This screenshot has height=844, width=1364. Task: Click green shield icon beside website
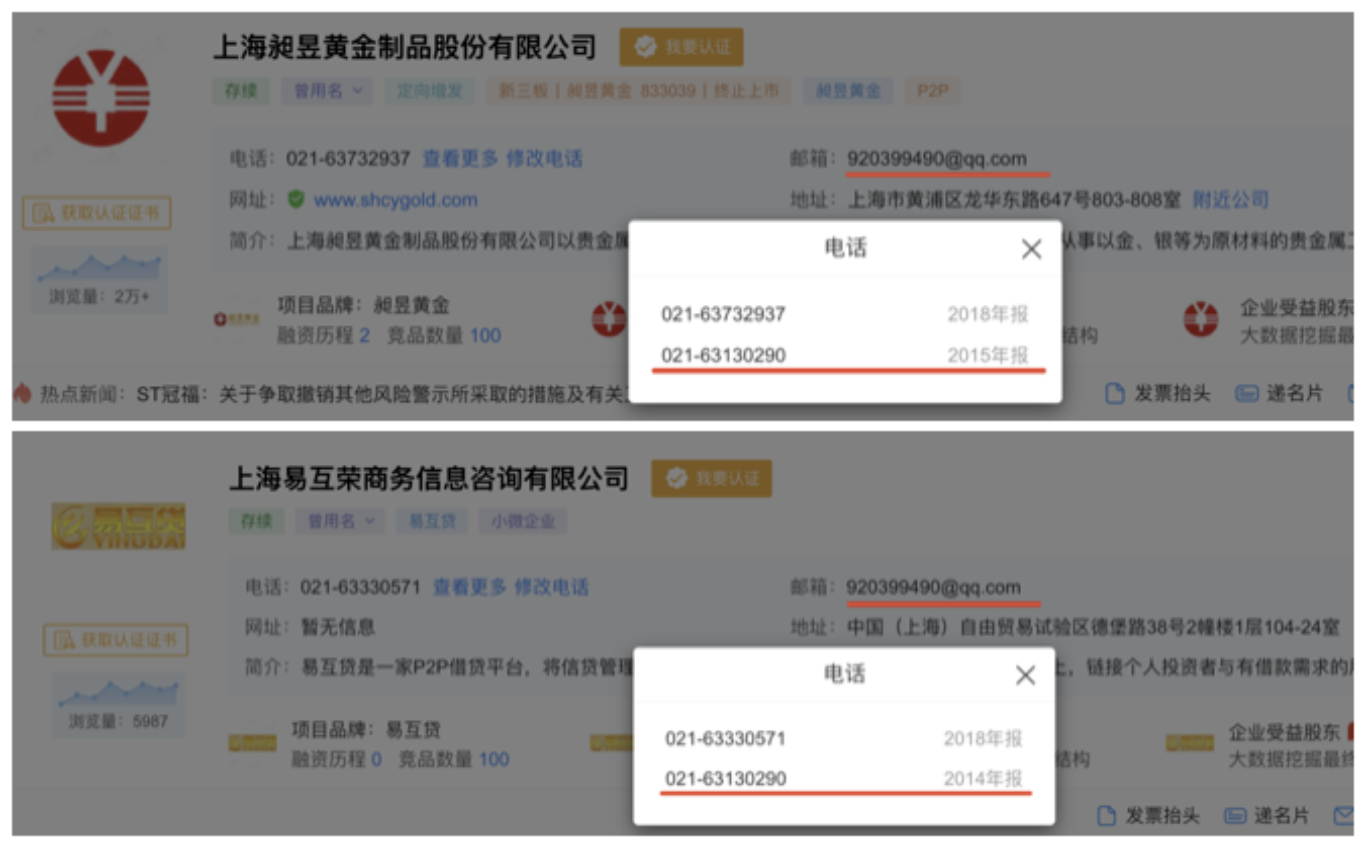pos(296,200)
